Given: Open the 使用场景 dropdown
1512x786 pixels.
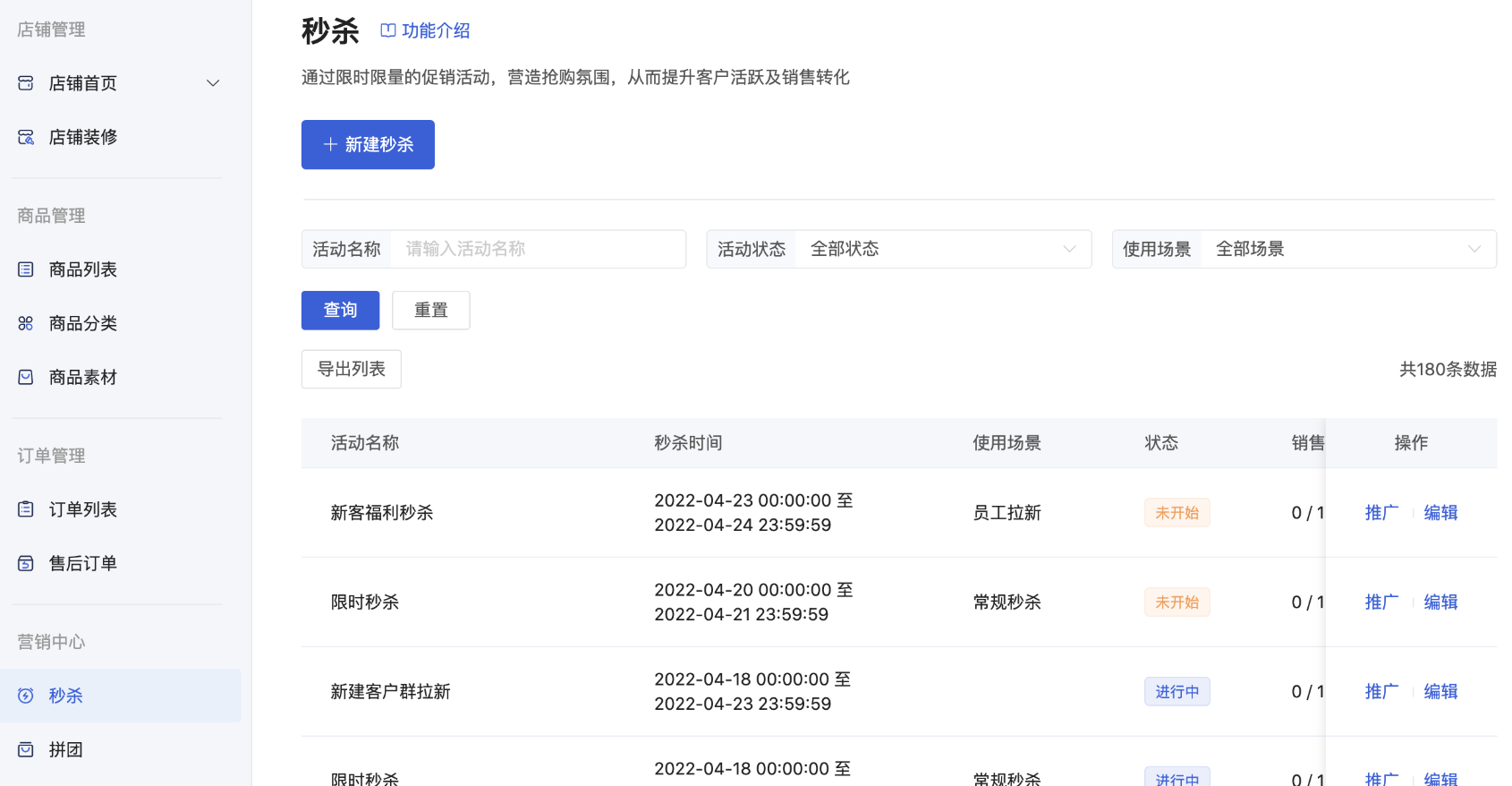Looking at the screenshot, I should pyautogui.click(x=1304, y=249).
